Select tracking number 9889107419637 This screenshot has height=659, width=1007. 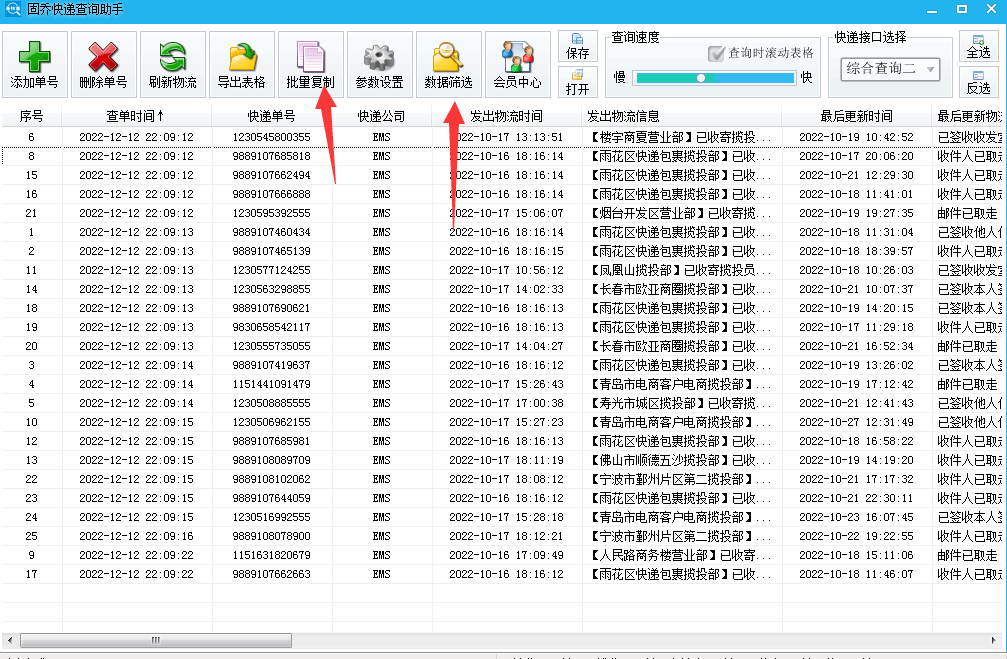coord(272,365)
